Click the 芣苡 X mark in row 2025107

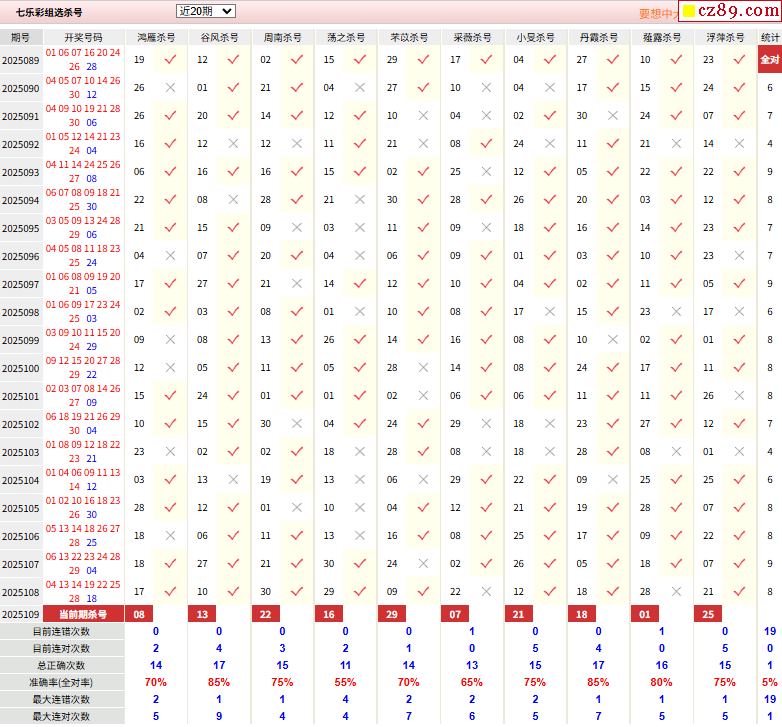click(423, 563)
